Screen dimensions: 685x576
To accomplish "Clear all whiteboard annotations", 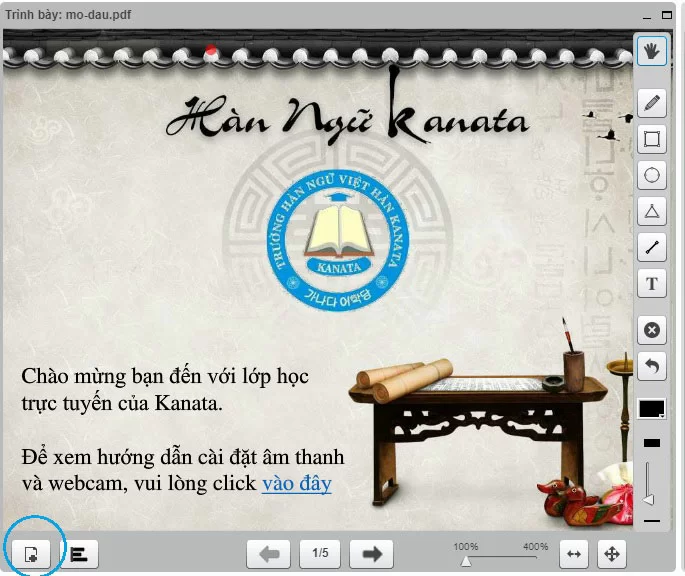I will [652, 330].
